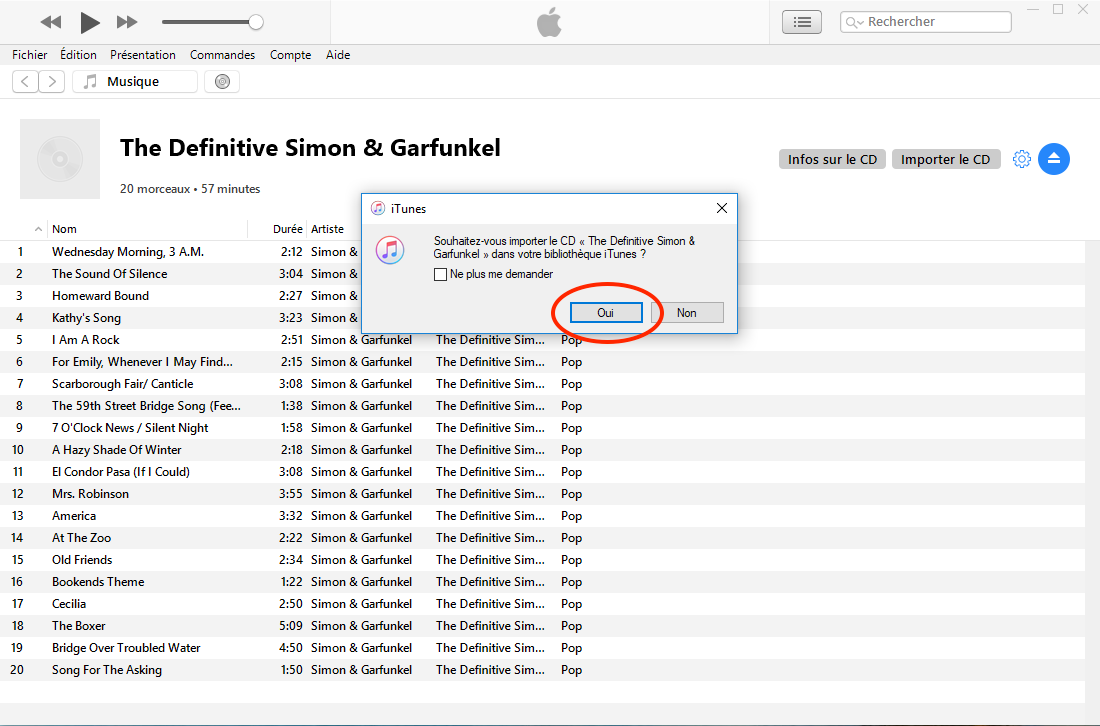This screenshot has height=726, width=1100.
Task: Open the Fichier menu
Action: [x=29, y=55]
